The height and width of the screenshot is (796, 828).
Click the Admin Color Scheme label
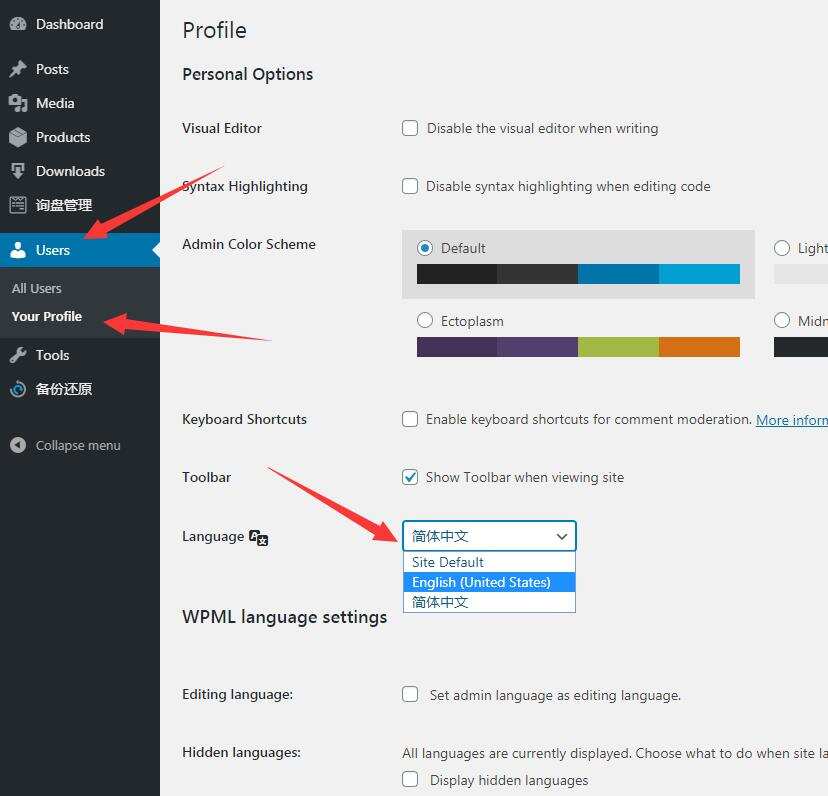[x=249, y=244]
